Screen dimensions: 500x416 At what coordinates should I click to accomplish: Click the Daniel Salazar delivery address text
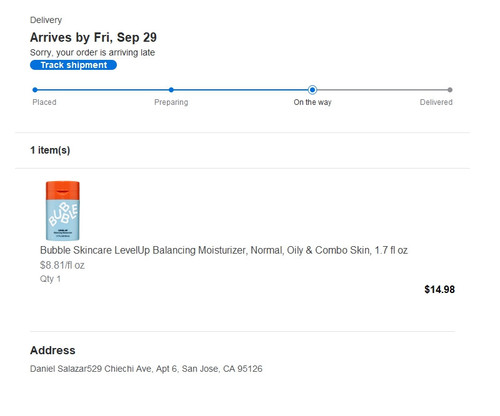point(146,369)
